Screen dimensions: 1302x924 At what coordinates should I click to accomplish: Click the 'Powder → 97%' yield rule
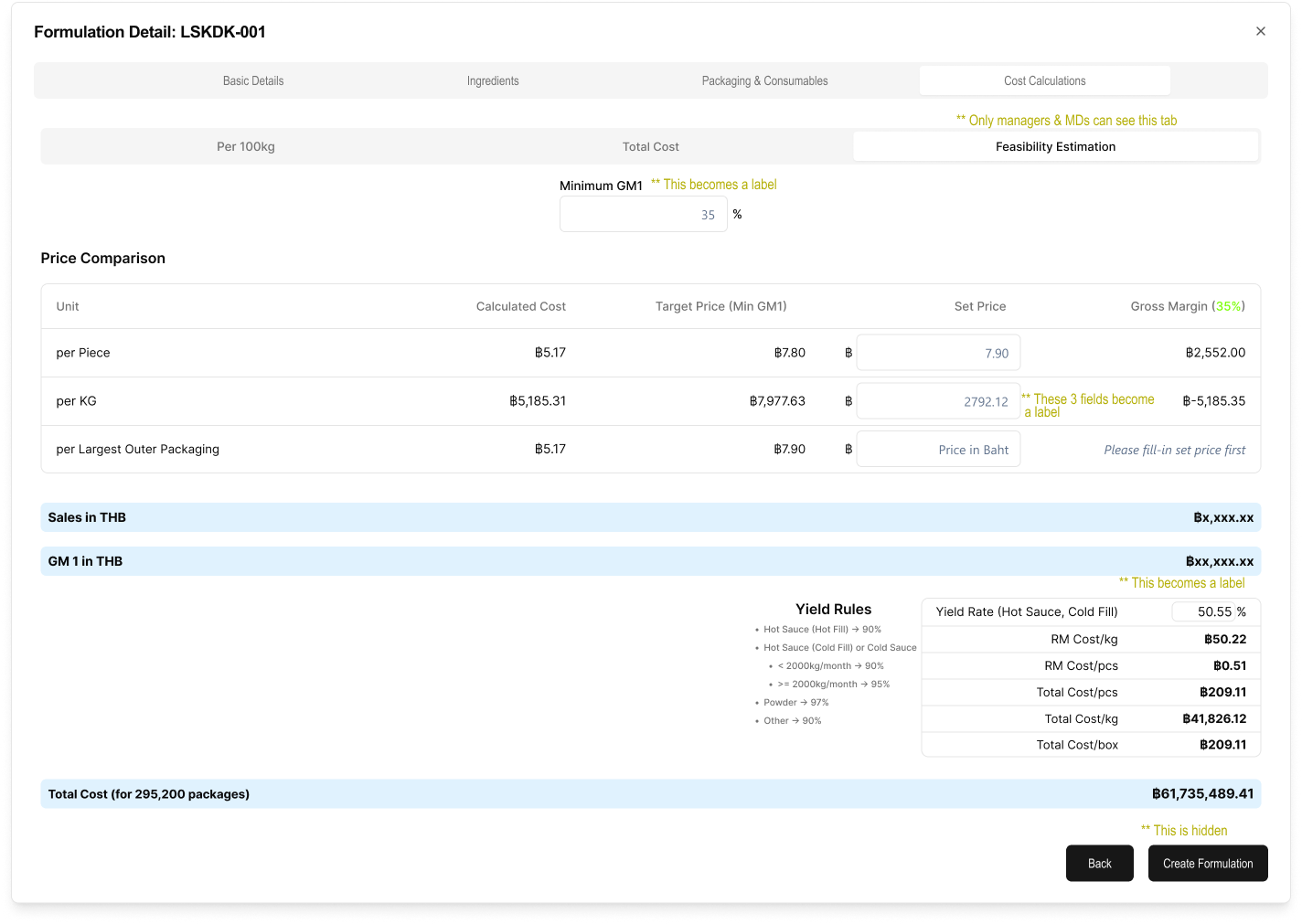[795, 702]
